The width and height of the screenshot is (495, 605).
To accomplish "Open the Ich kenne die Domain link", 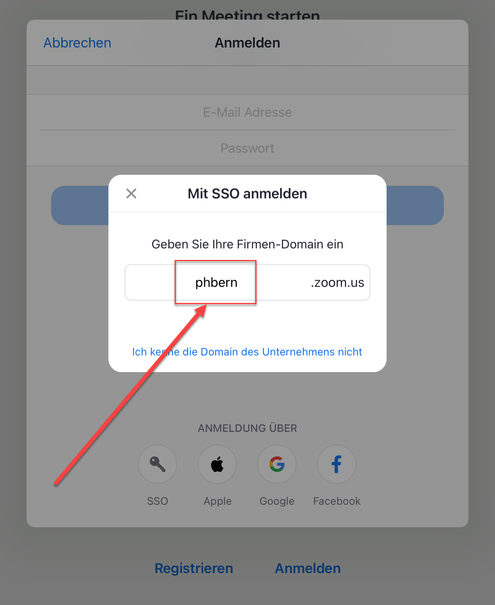I will (247, 352).
